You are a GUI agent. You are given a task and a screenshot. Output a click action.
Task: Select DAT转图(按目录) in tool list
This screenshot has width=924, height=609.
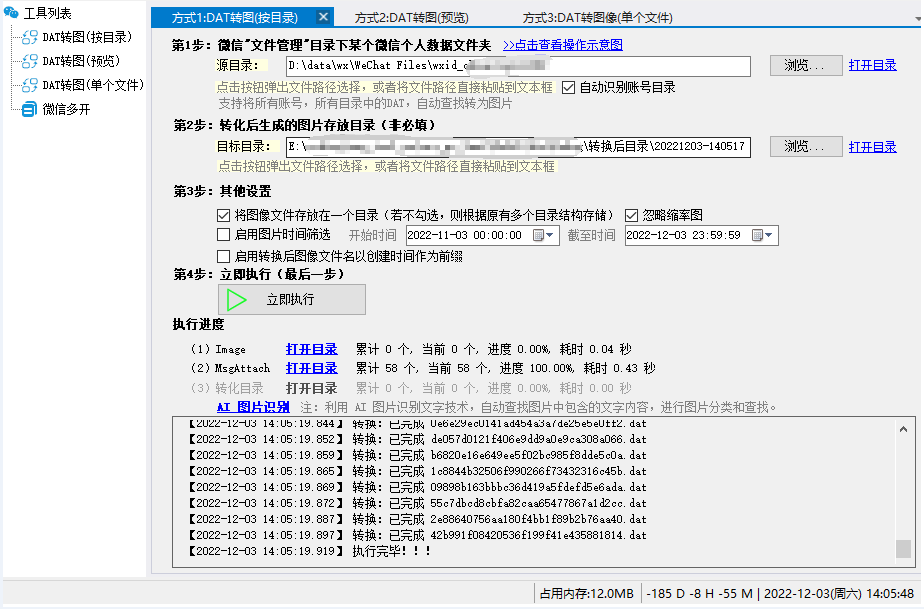[87, 37]
